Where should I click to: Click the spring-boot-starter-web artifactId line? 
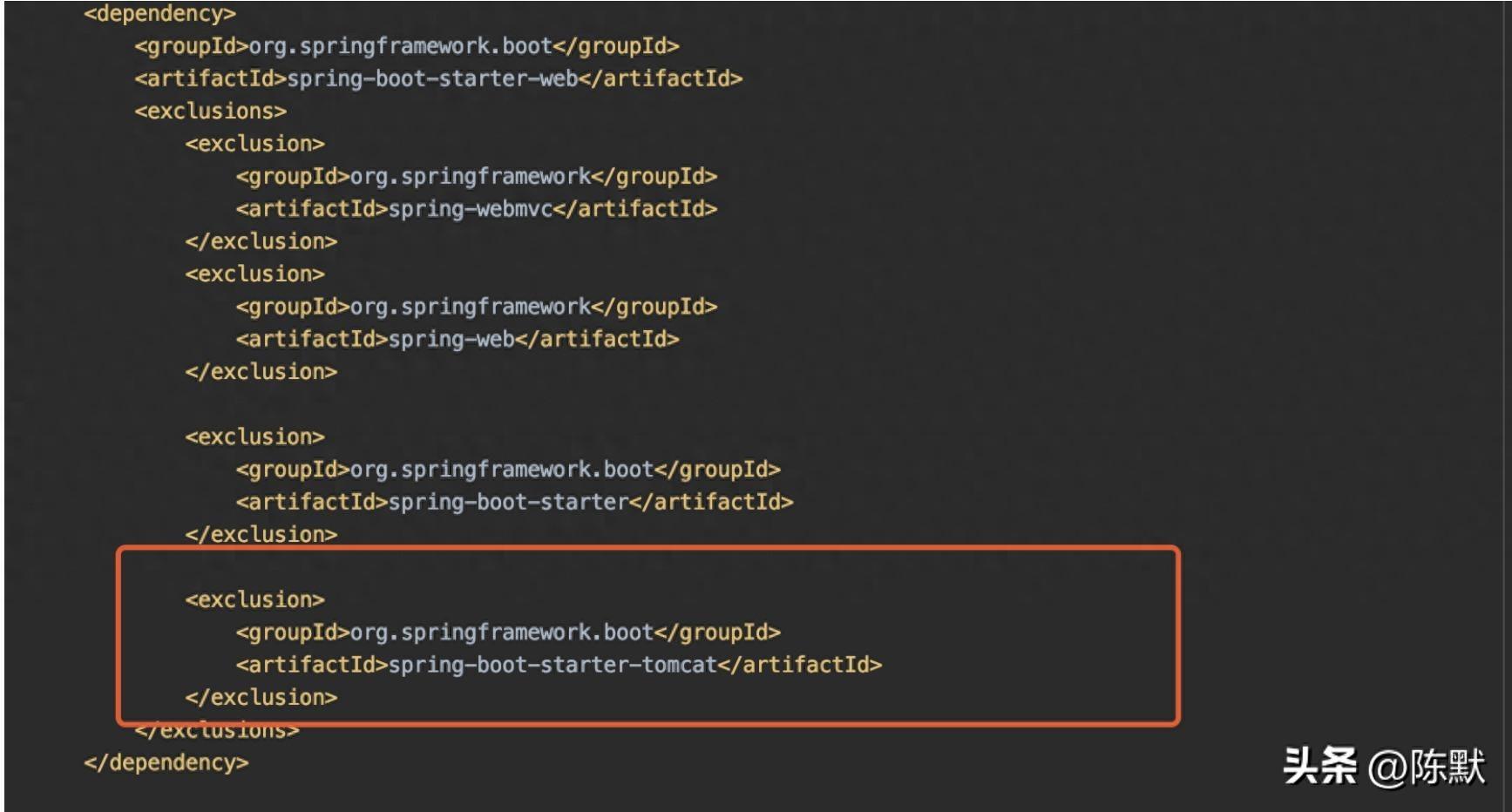pyautogui.click(x=437, y=78)
